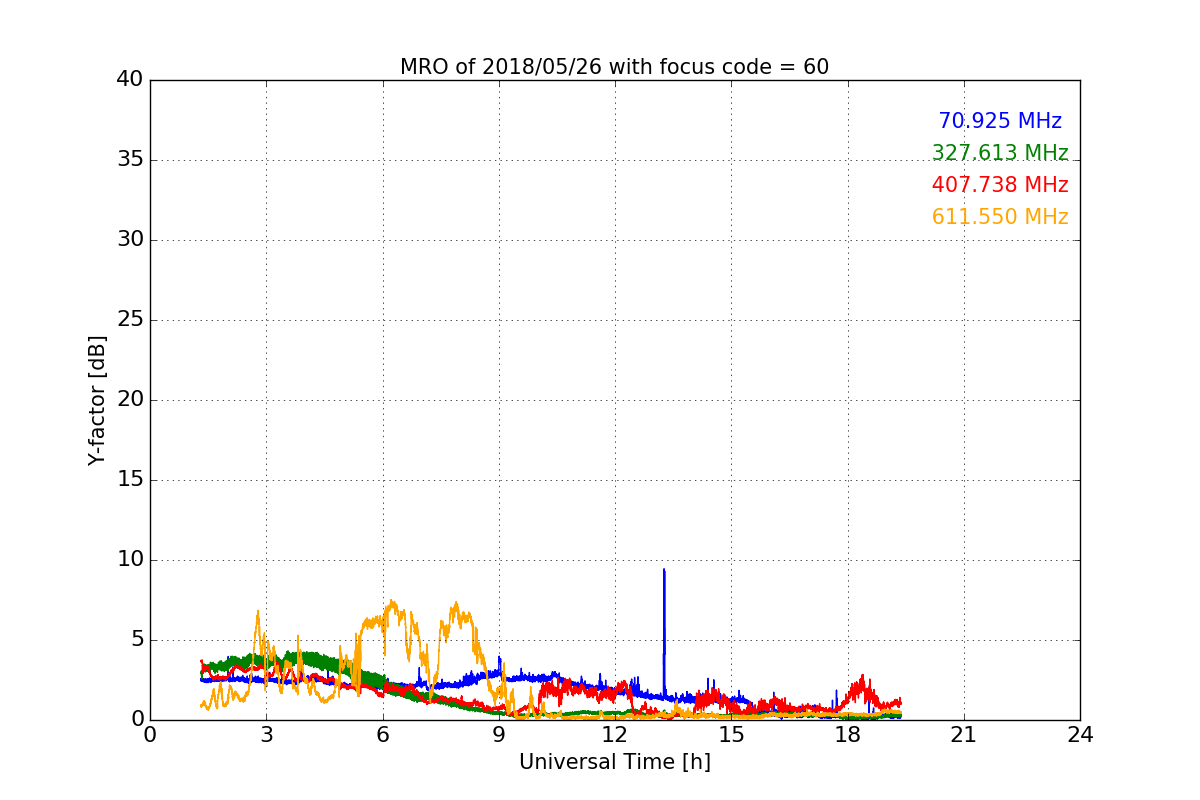Click x-axis tick label 12
Viewport: 1200px width, 800px height.
click(615, 735)
